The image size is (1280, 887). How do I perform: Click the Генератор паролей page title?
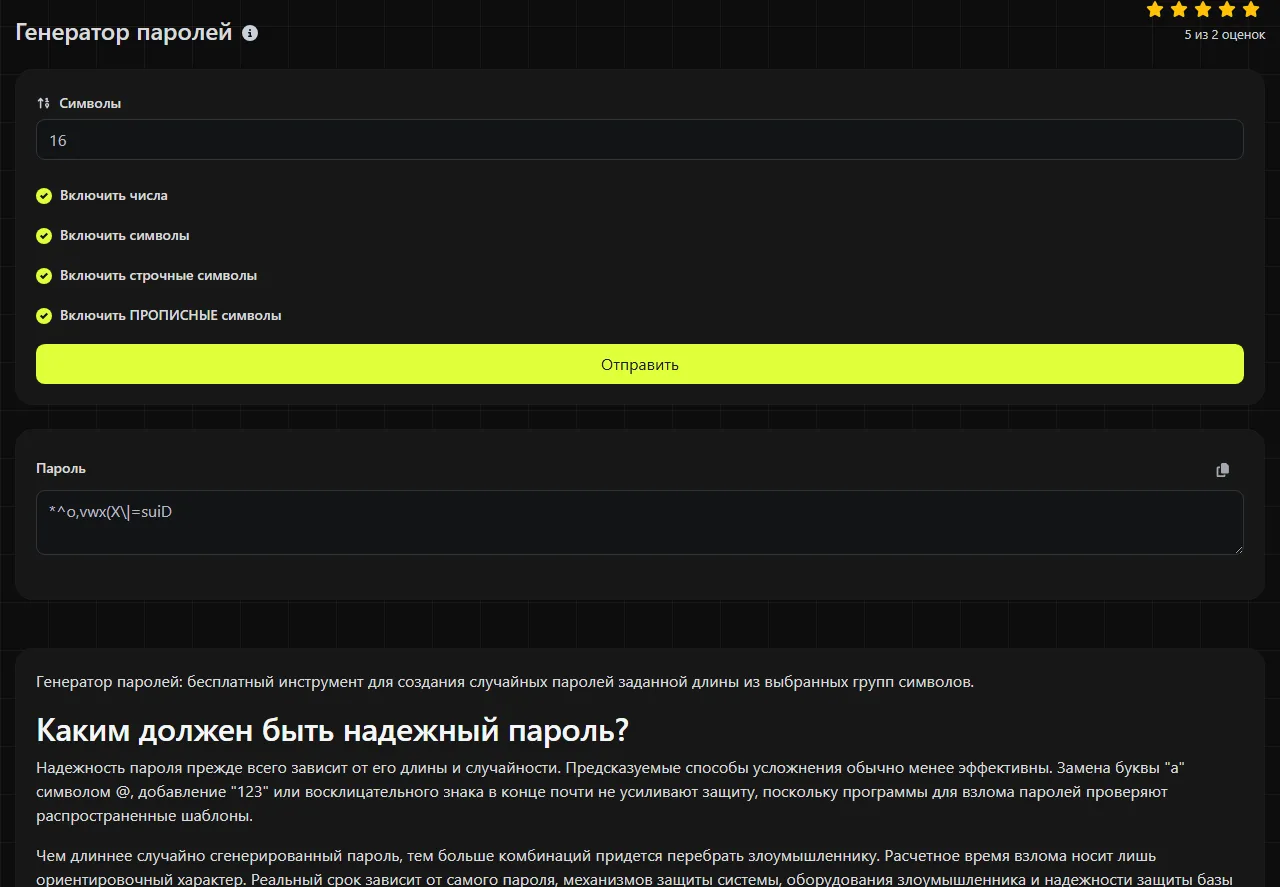pos(124,32)
